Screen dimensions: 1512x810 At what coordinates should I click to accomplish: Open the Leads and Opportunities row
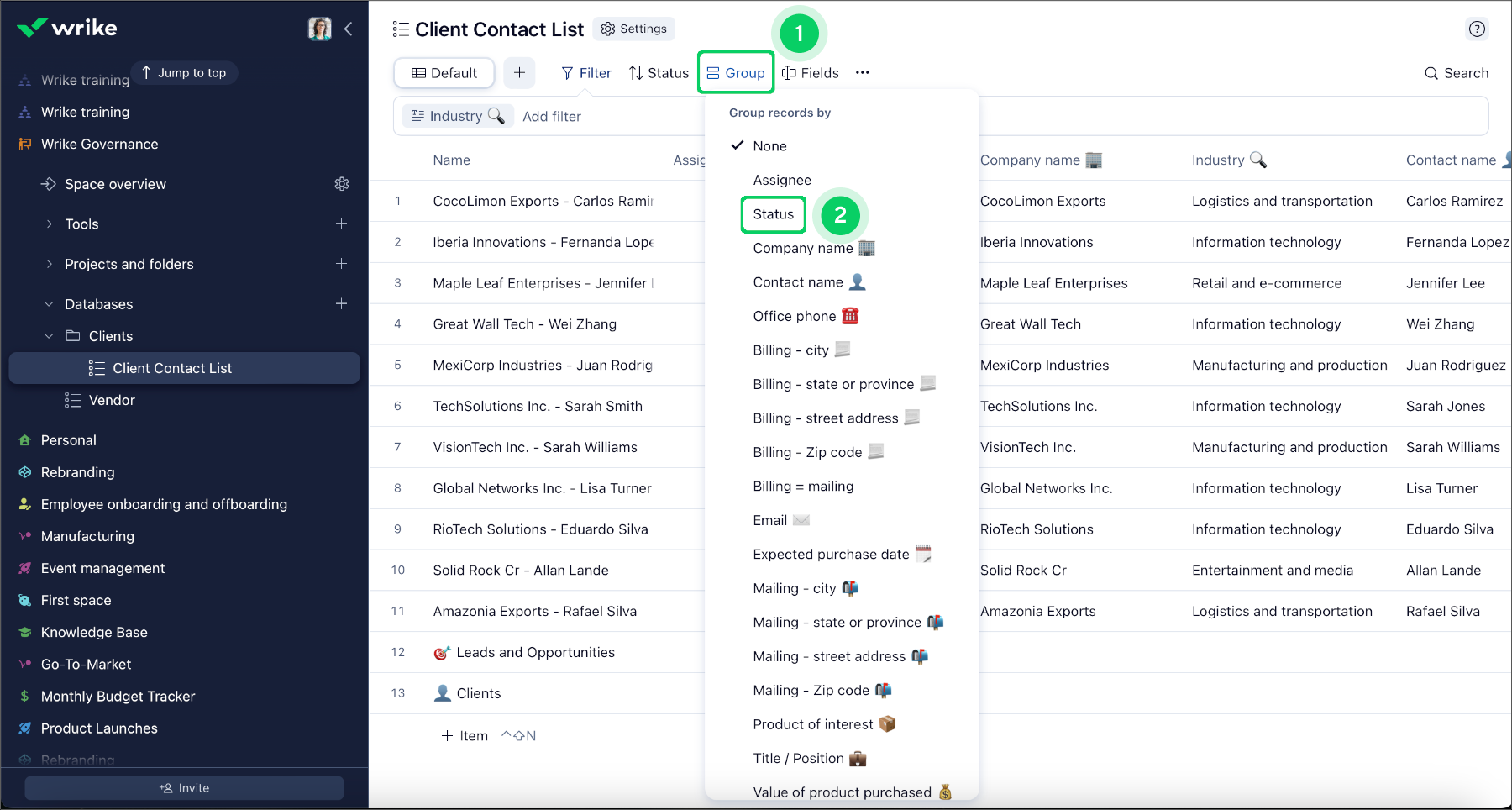[x=524, y=652]
